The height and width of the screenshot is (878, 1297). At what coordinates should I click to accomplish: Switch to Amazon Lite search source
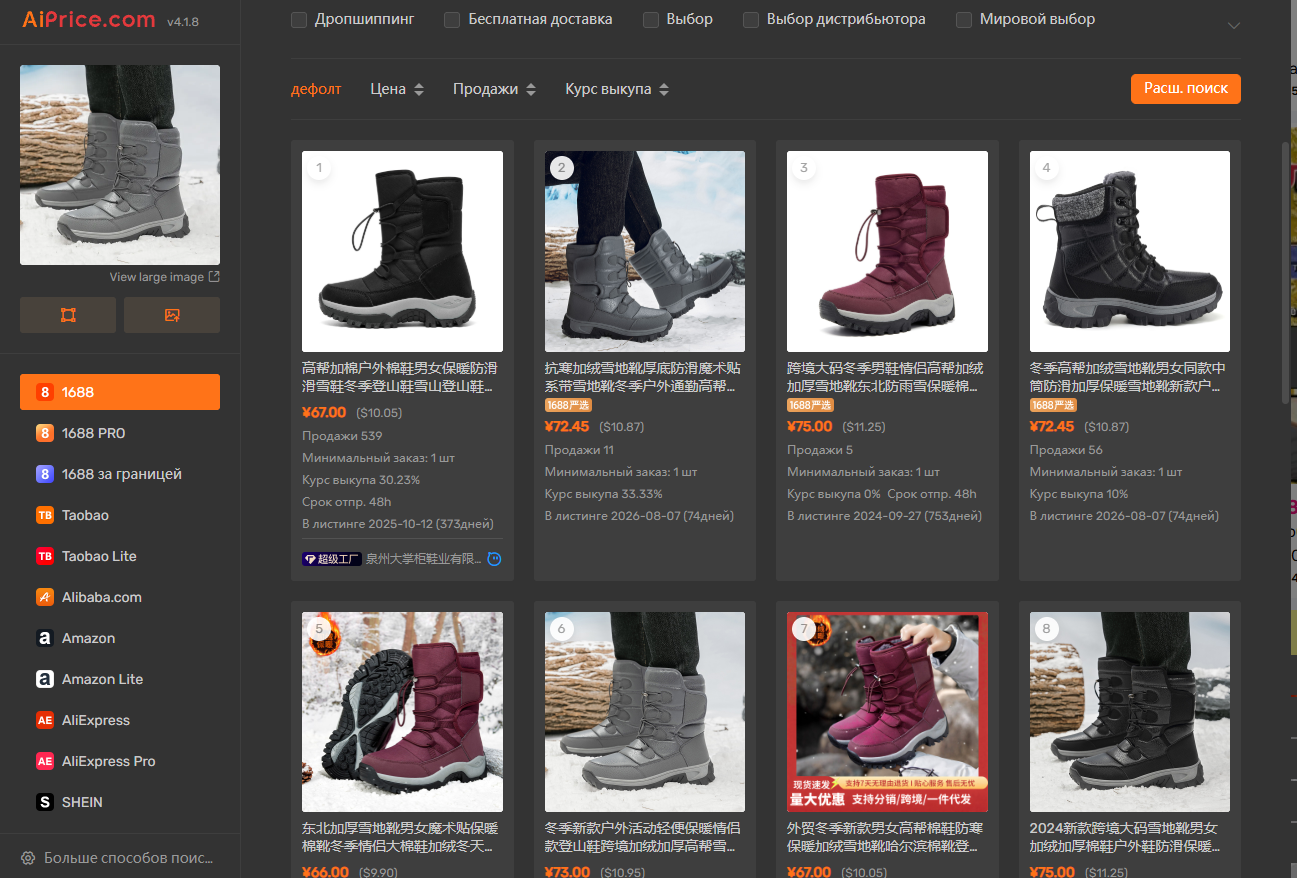120,679
